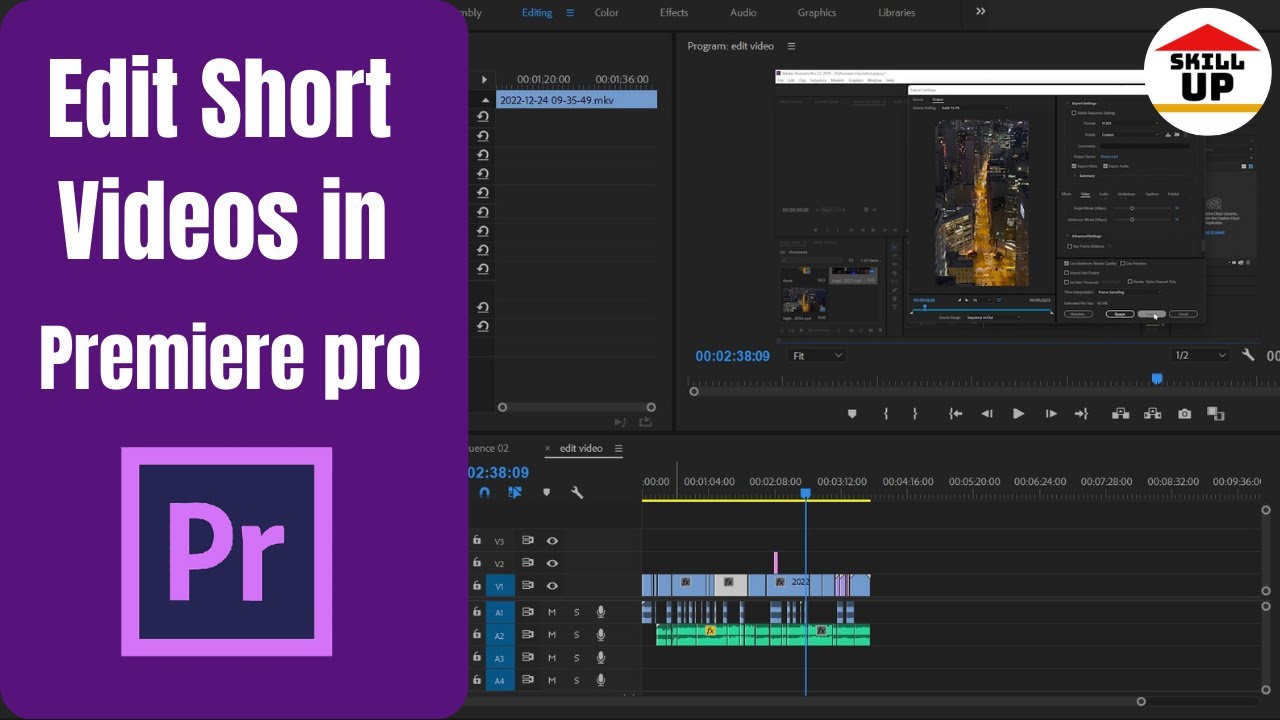Viewport: 1280px width, 720px height.
Task: Open the Libraries workspace tab
Action: tap(896, 13)
